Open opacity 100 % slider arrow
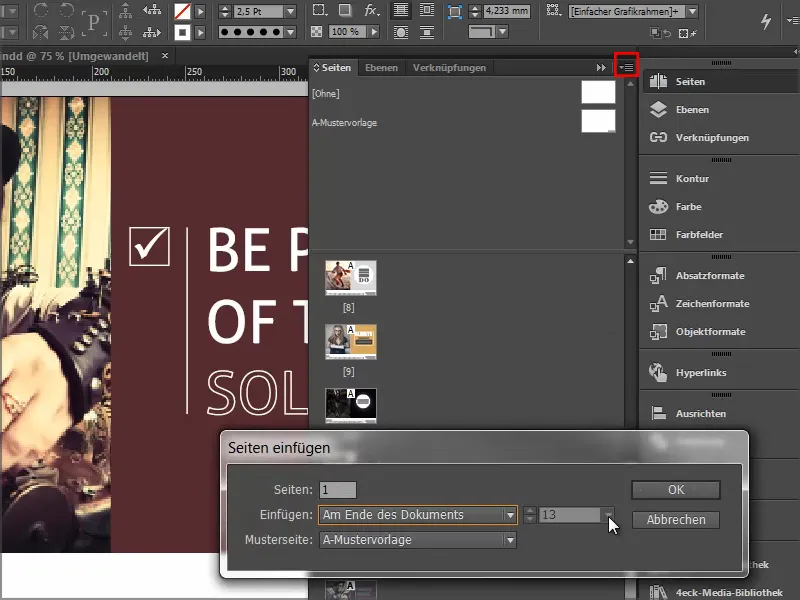The width and height of the screenshot is (800, 600). click(x=374, y=32)
